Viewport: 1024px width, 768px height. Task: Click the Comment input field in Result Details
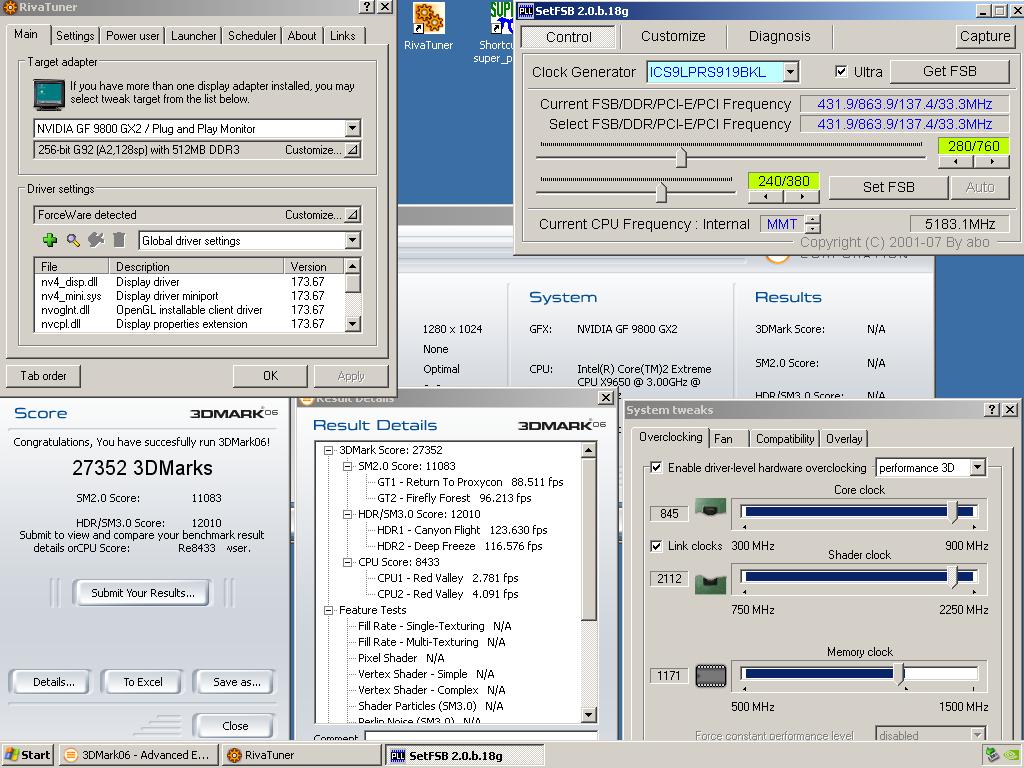[481, 736]
